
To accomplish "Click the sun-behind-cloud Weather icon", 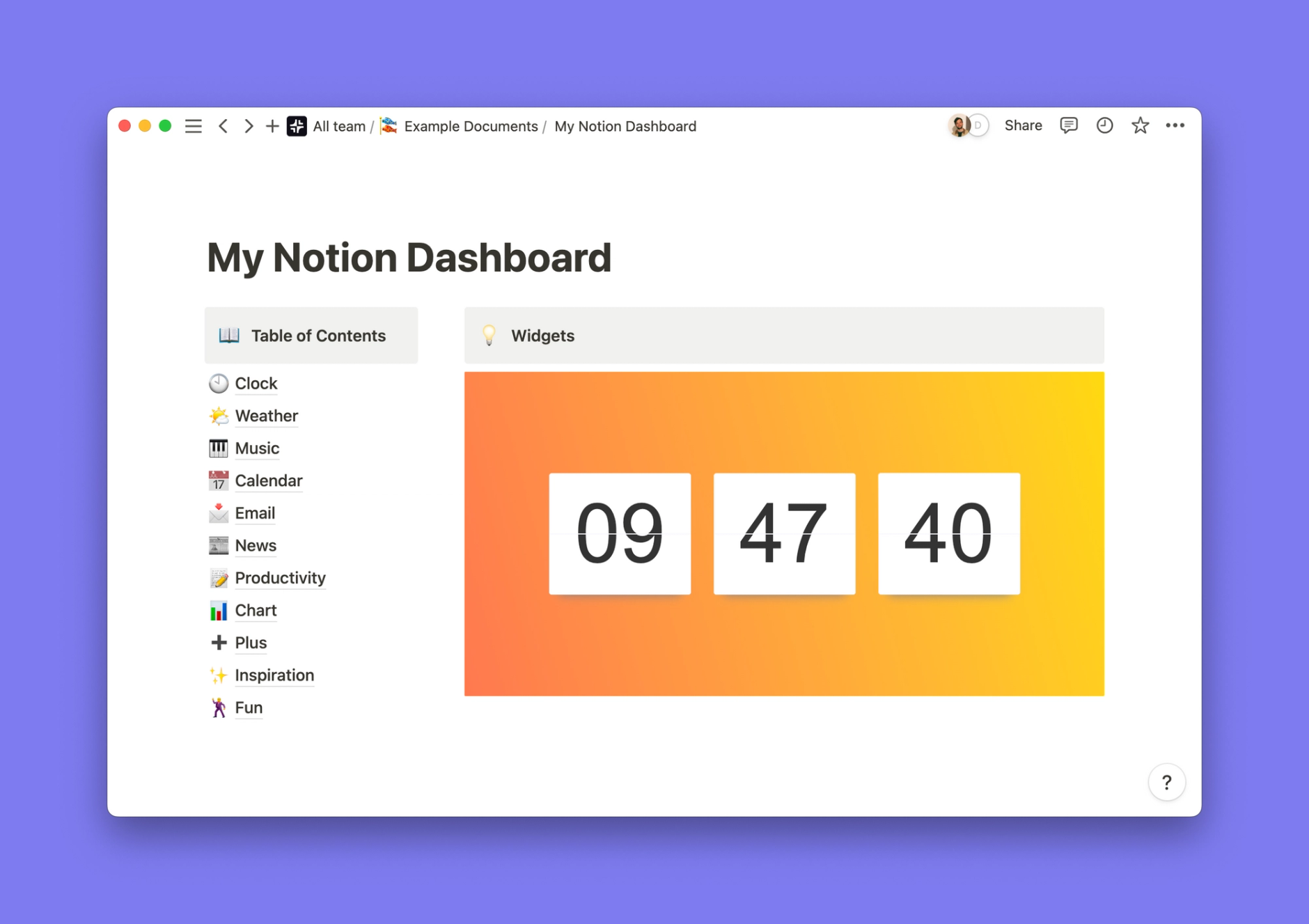I will pos(219,416).
